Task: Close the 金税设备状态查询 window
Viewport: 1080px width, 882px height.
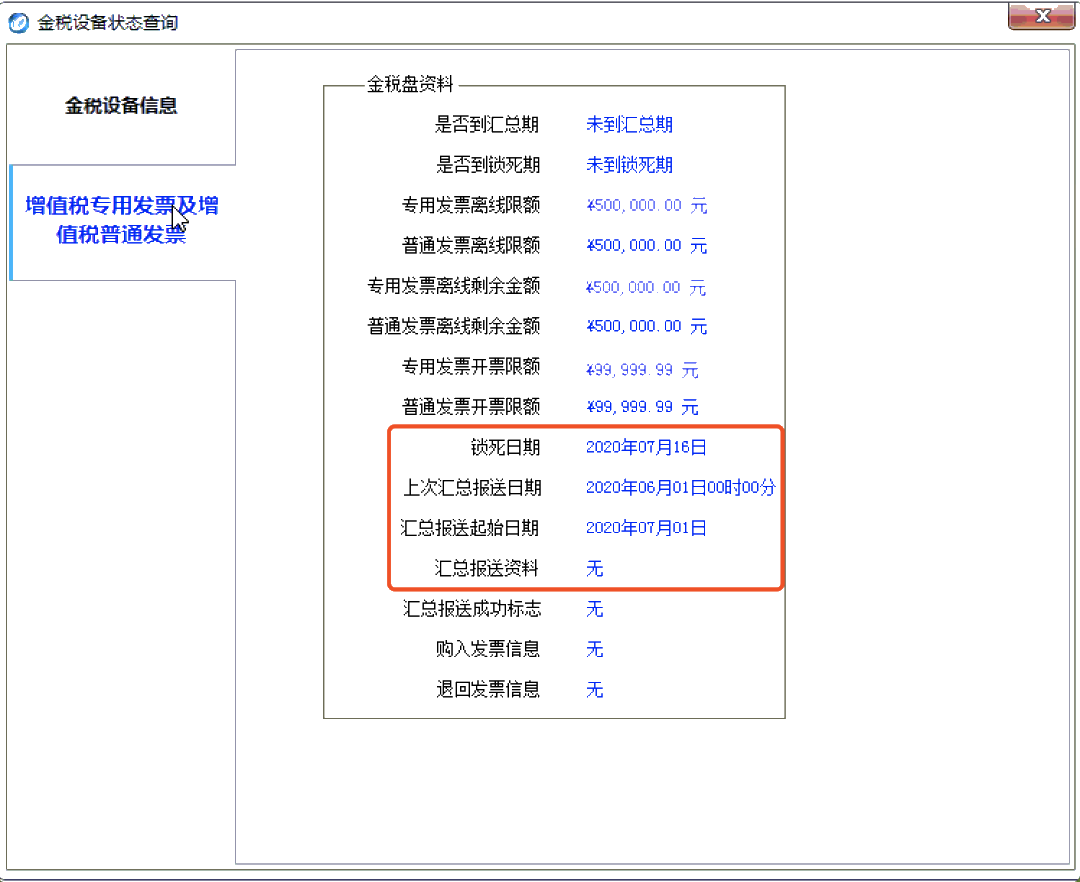Action: click(x=1041, y=16)
